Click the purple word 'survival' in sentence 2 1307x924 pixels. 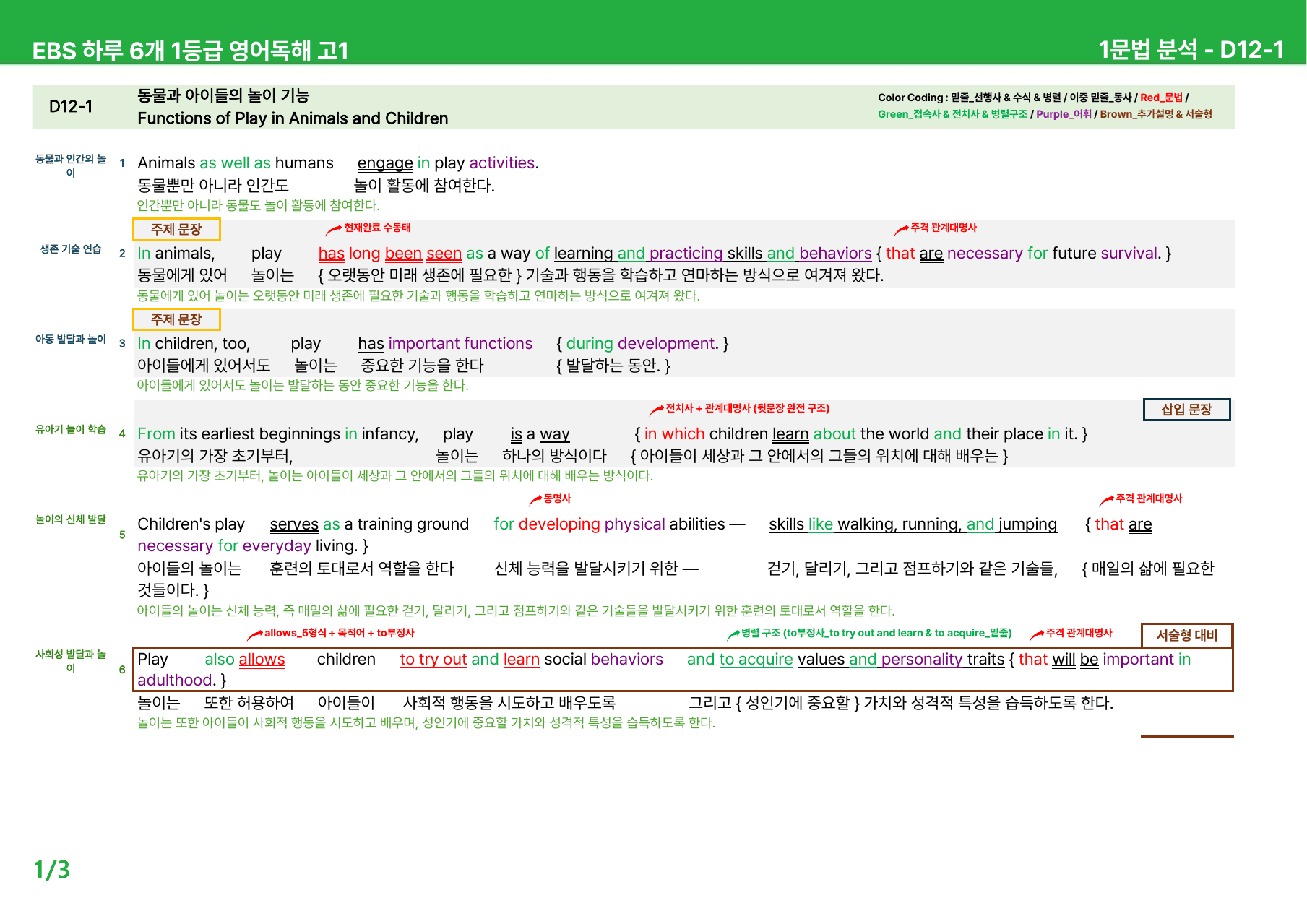click(x=1129, y=254)
